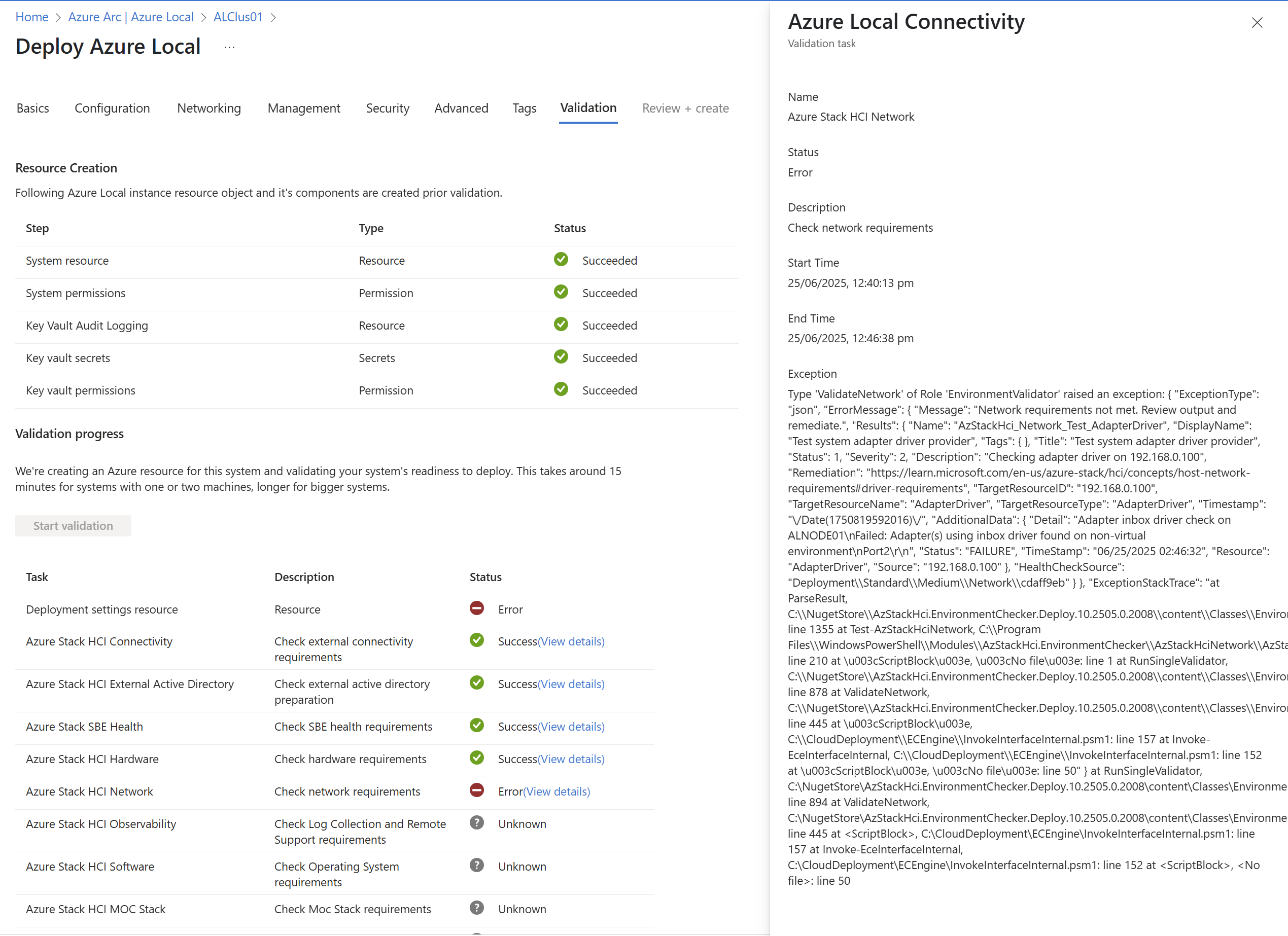Screen dimensions: 1288x936
Task: Click the Start validation button
Action: click(x=73, y=526)
